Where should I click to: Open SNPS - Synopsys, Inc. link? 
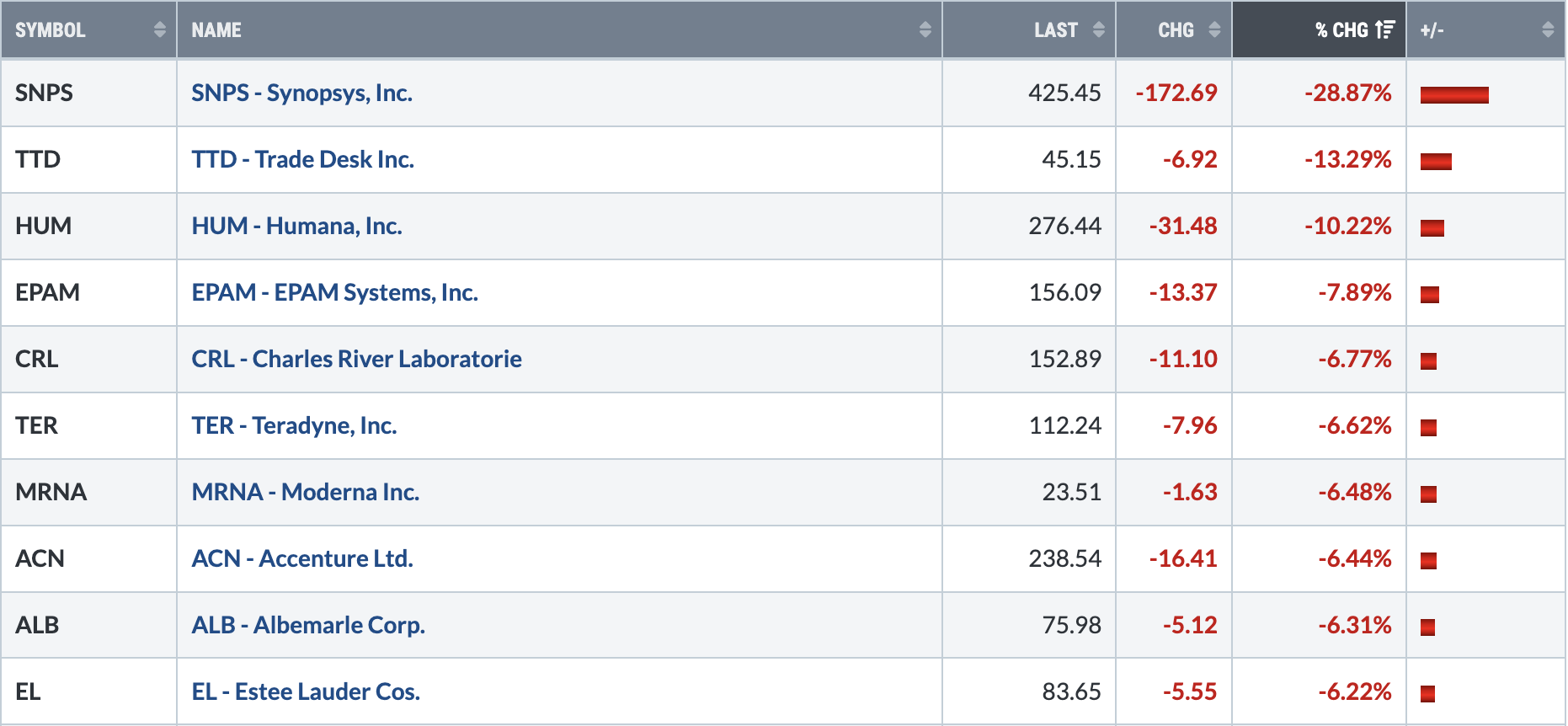coord(301,93)
